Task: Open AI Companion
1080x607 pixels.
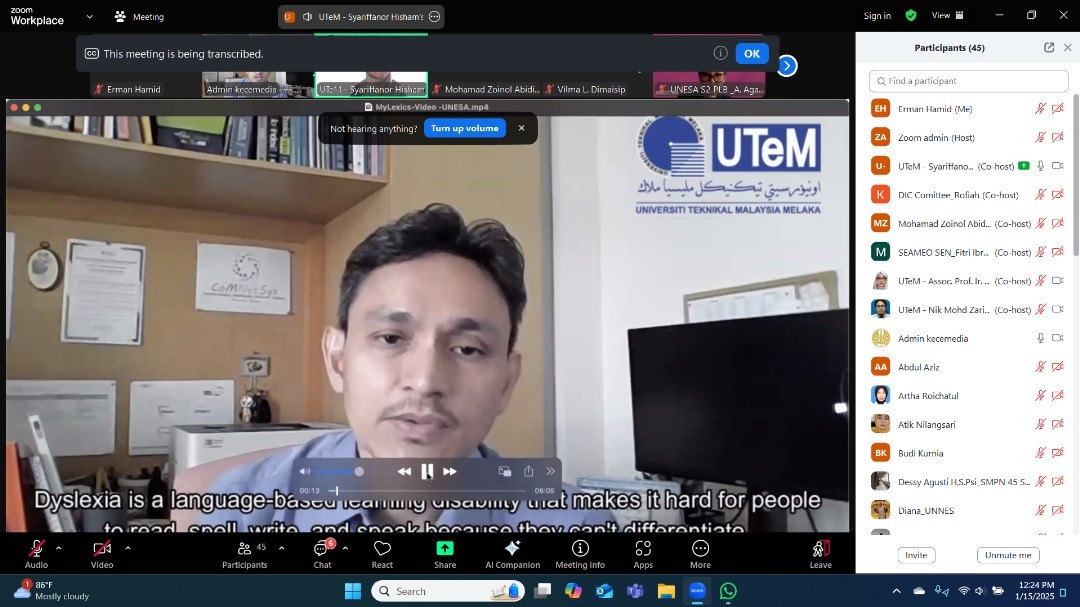Action: tap(512, 553)
